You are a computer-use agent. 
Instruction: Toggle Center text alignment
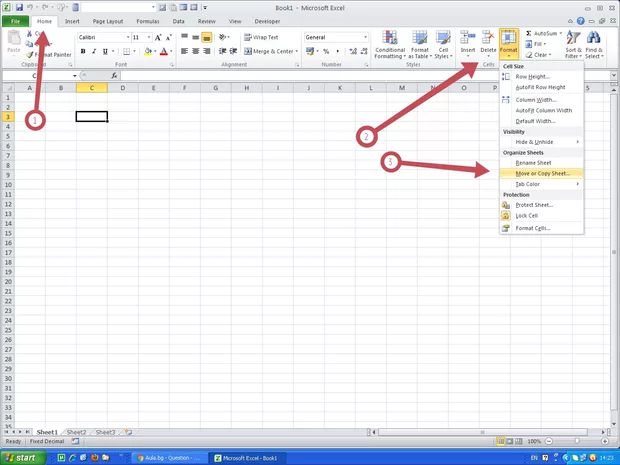coord(195,51)
